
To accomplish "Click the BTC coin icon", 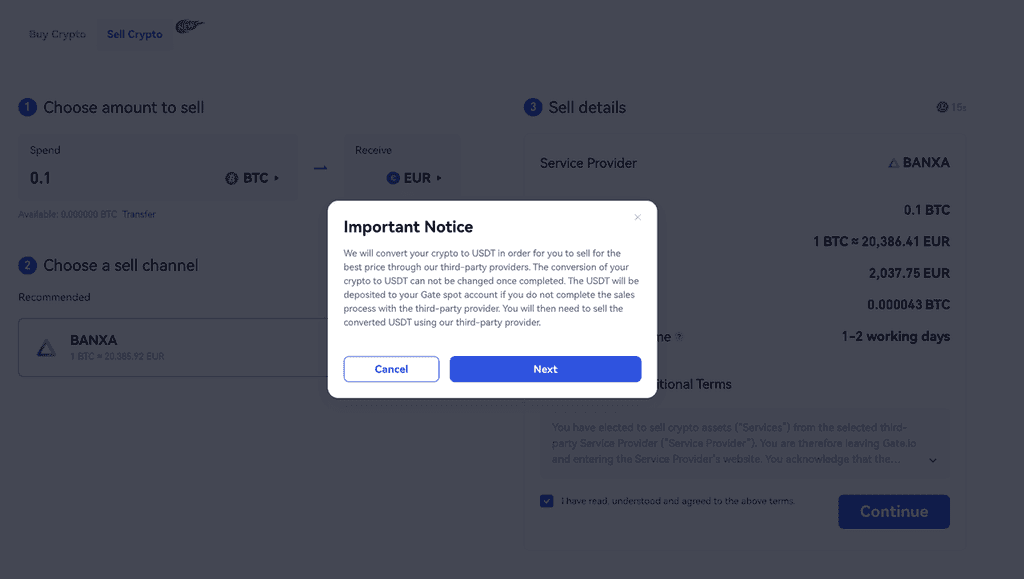I will point(232,178).
